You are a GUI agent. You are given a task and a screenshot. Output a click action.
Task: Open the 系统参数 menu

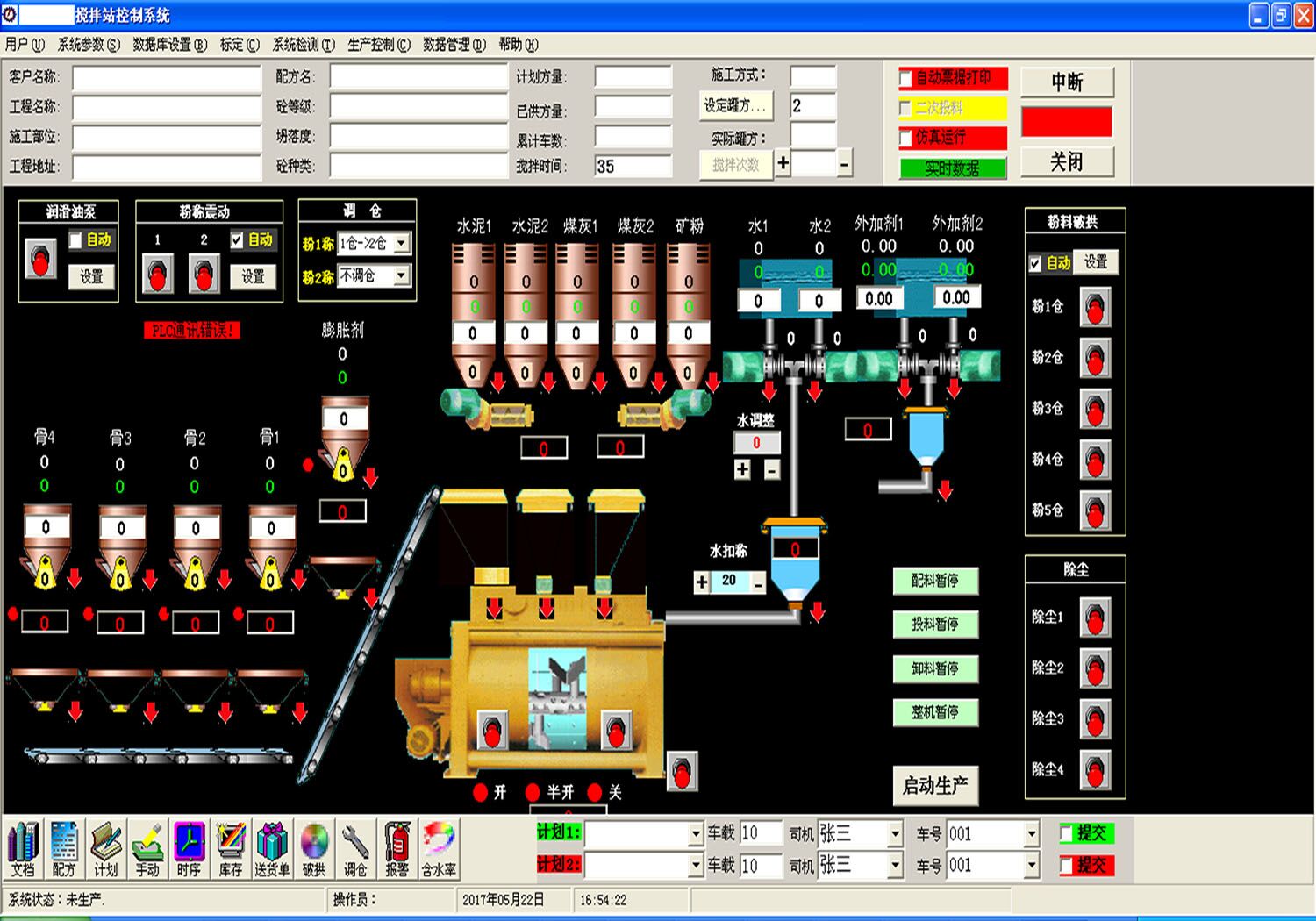(89, 45)
